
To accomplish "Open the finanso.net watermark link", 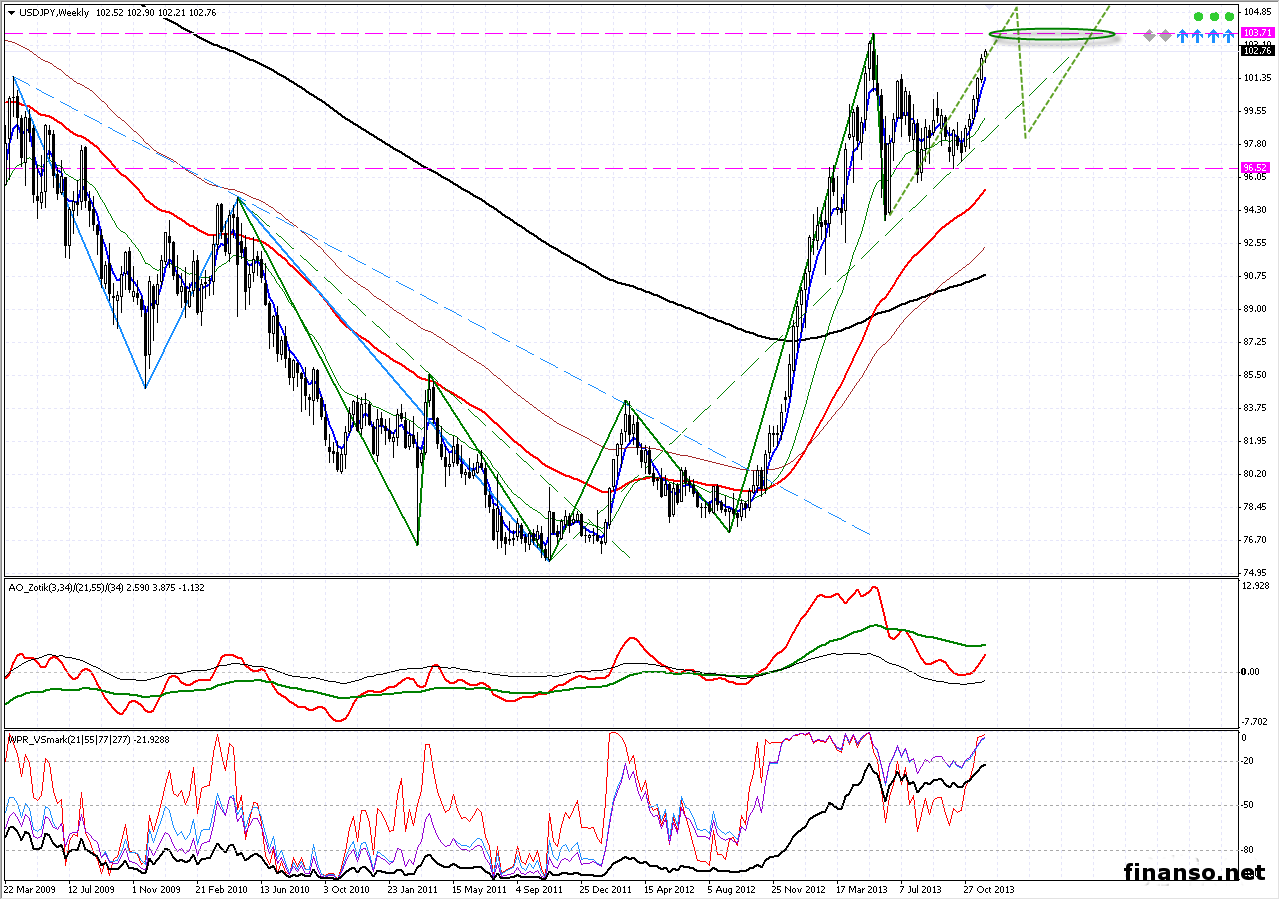I will [1194, 872].
